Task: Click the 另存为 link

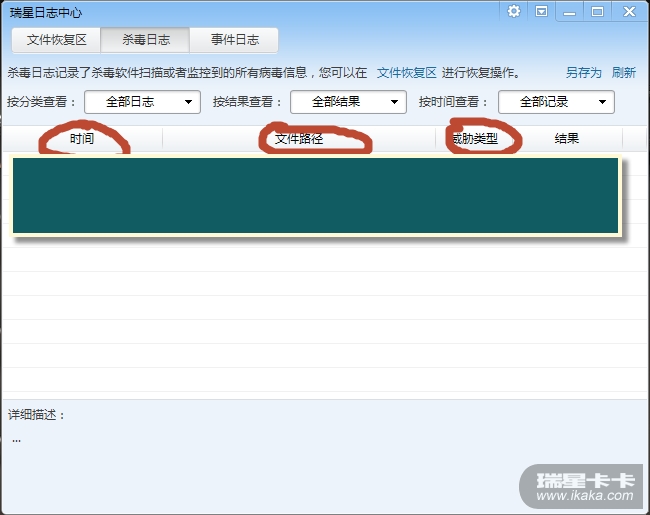Action: pyautogui.click(x=583, y=73)
